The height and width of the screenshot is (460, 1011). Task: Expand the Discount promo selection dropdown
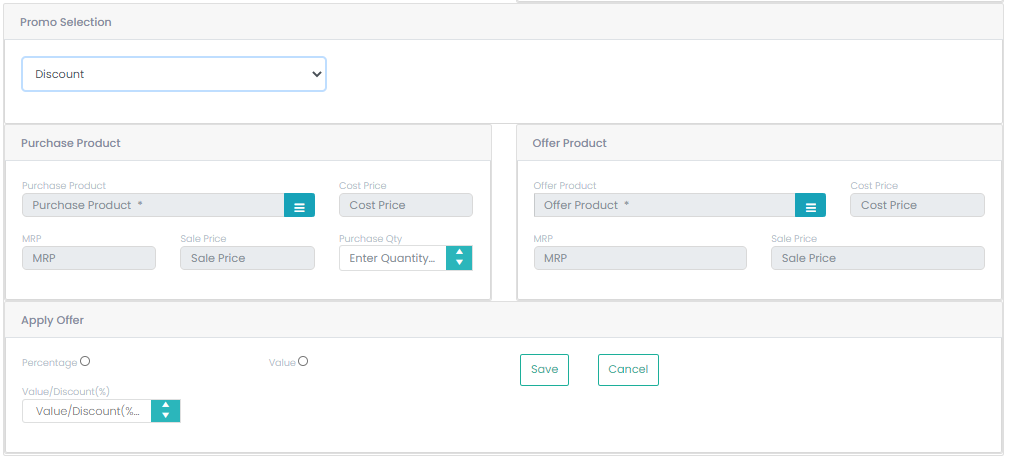pyautogui.click(x=174, y=74)
